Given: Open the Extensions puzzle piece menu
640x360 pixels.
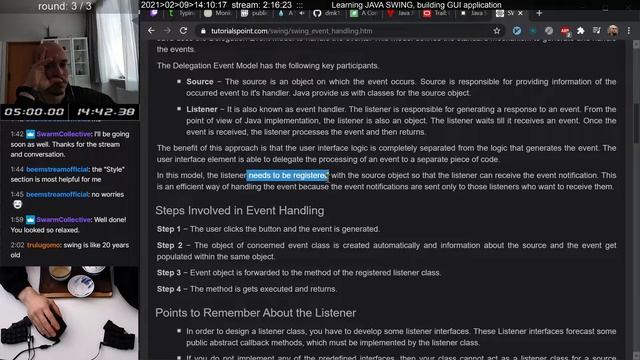Looking at the screenshot, I should click(x=580, y=31).
